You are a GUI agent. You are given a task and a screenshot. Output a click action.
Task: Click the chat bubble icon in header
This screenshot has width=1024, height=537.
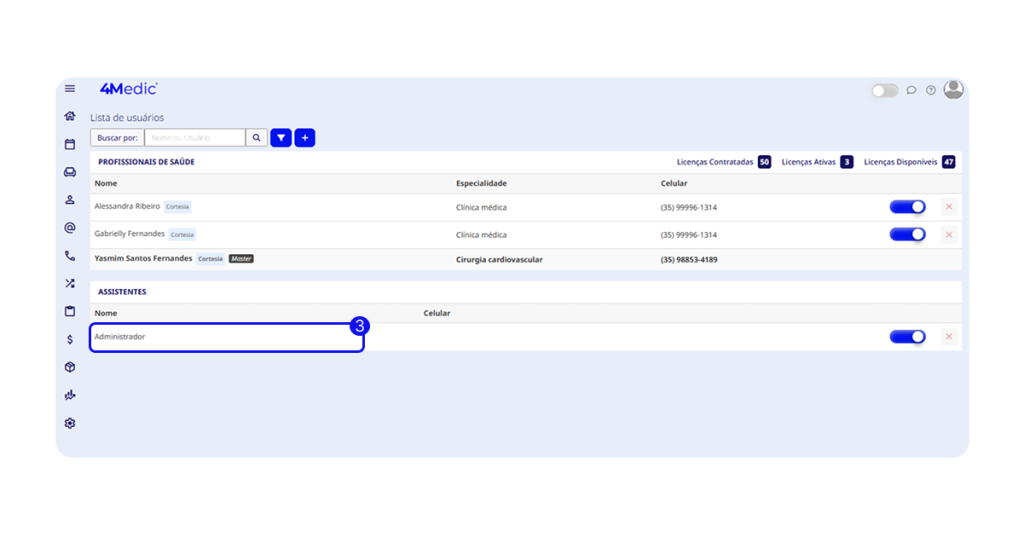point(911,90)
